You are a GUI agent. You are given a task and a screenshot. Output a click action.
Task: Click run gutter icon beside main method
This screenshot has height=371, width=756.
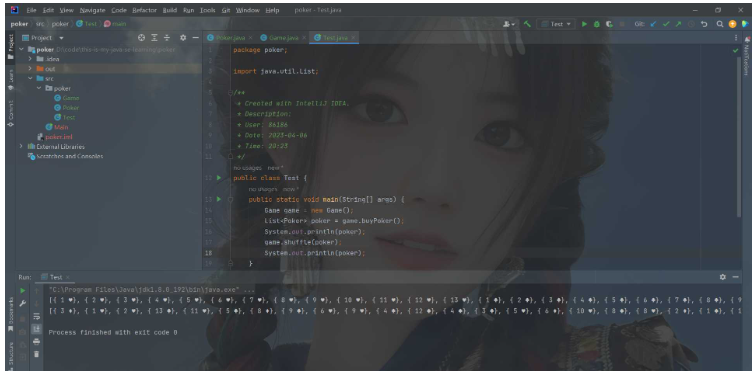pyautogui.click(x=219, y=199)
